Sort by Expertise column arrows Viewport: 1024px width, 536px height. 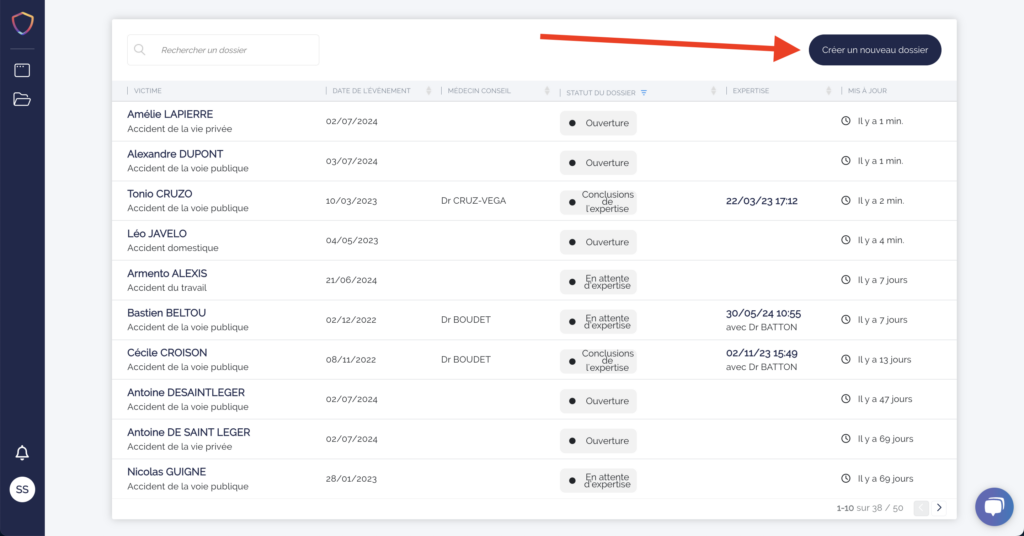(829, 91)
